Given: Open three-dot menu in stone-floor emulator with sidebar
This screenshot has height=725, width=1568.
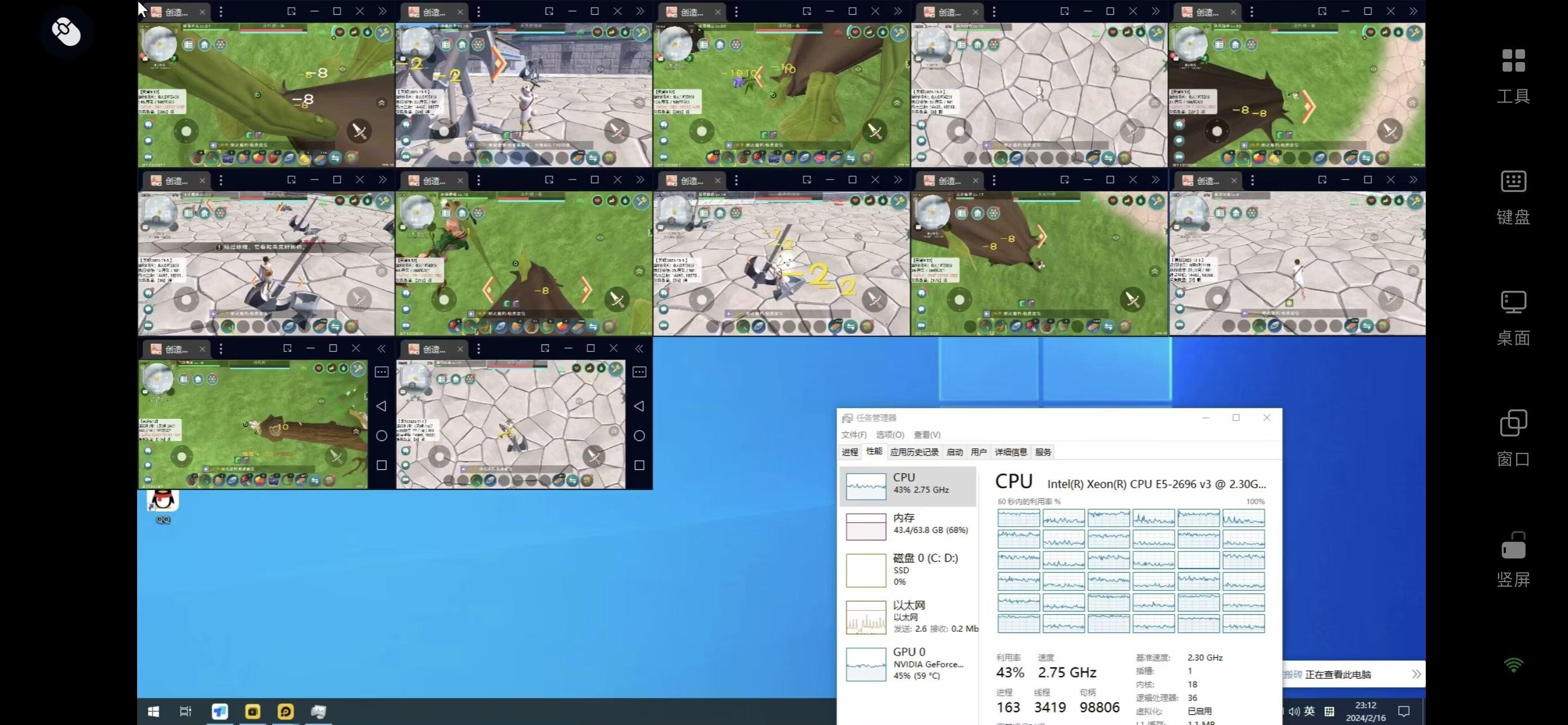Looking at the screenshot, I should [479, 349].
